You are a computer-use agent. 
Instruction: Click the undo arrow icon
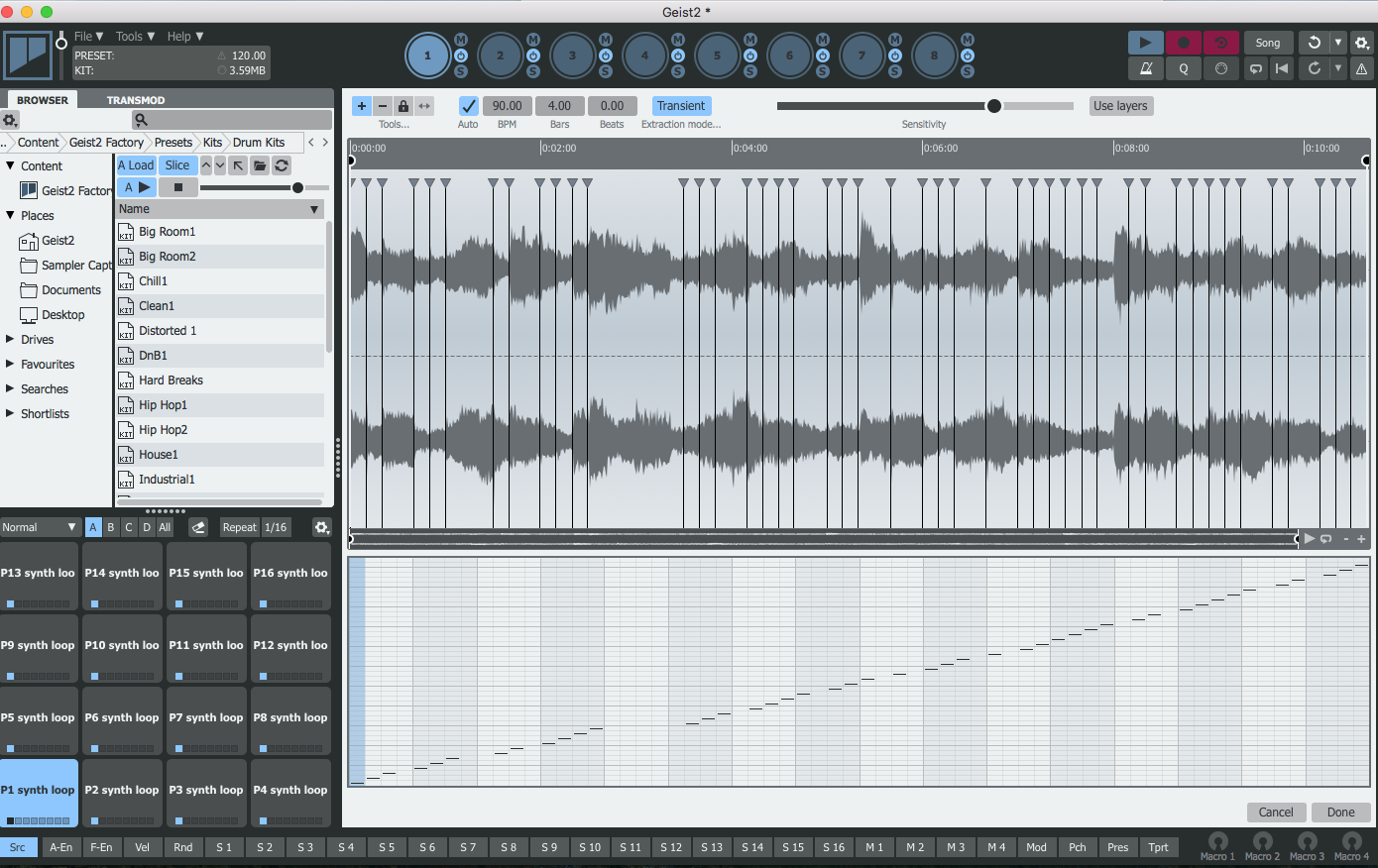1314,43
